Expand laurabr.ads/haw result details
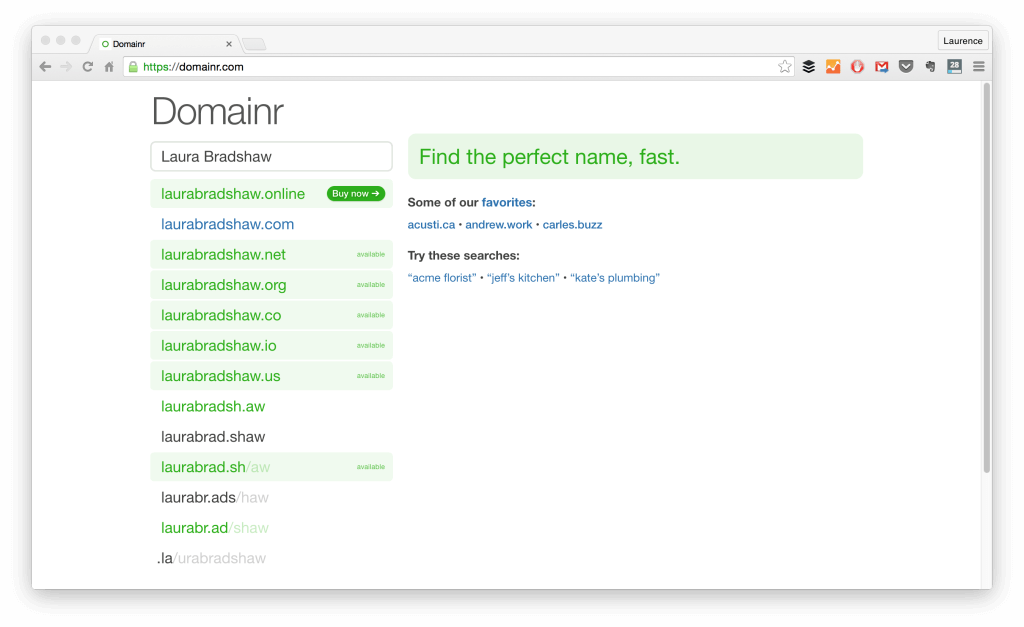The height and width of the screenshot is (627, 1024). pyautogui.click(x=215, y=497)
